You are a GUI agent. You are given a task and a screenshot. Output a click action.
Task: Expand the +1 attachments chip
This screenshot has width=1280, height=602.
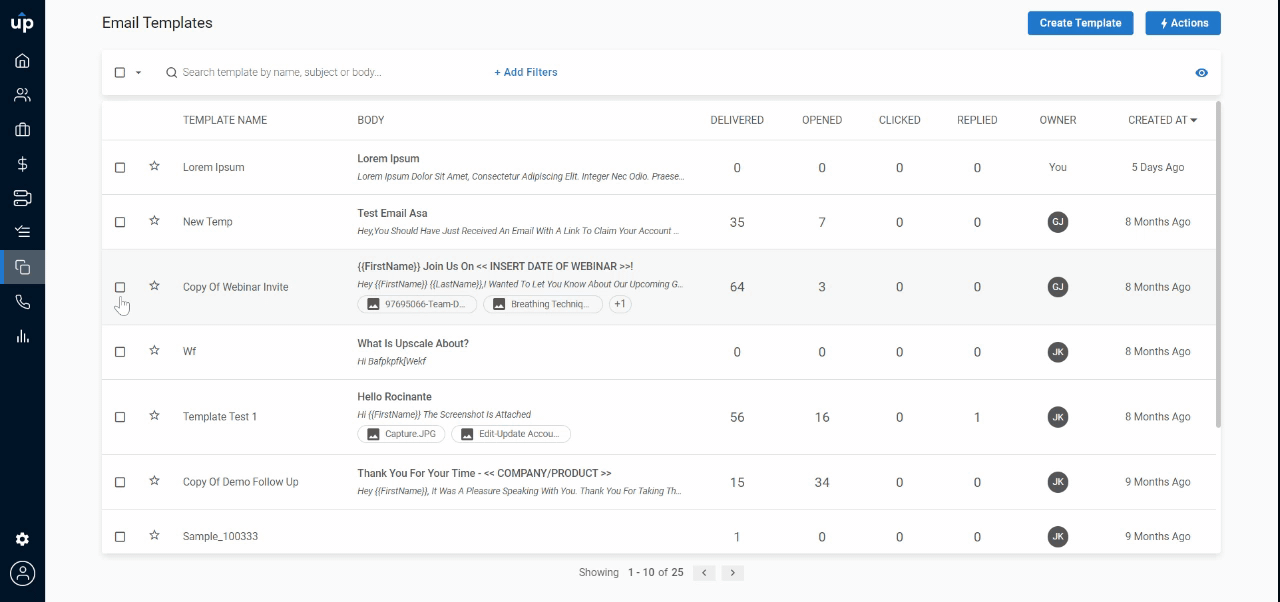[x=620, y=304]
